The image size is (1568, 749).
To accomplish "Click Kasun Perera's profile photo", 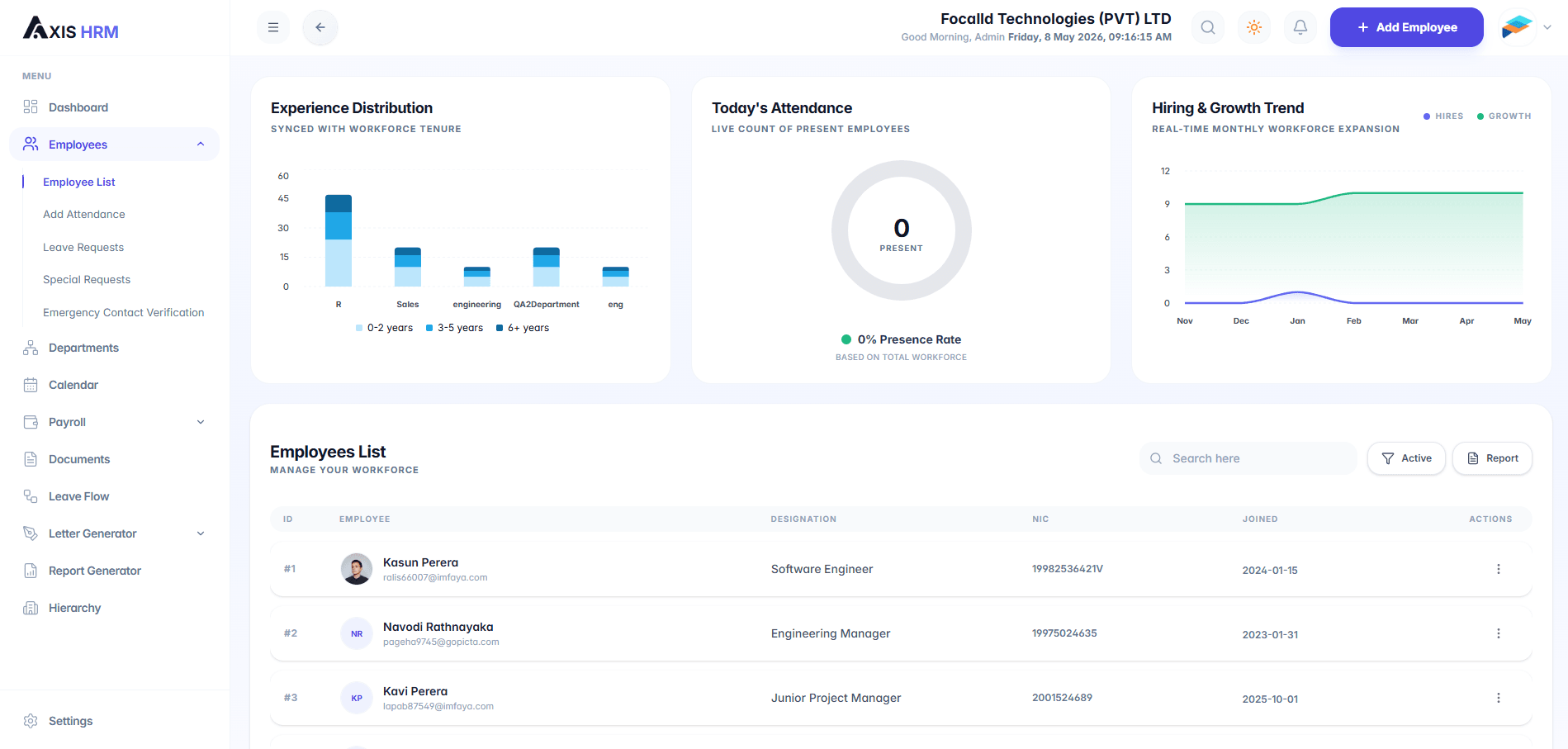I will click(357, 569).
